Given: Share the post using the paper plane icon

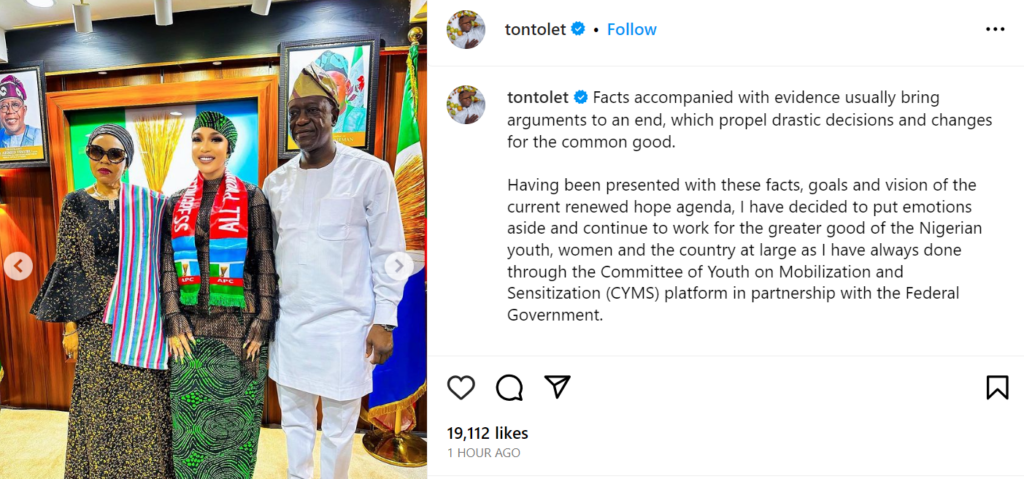Looking at the screenshot, I should (557, 387).
